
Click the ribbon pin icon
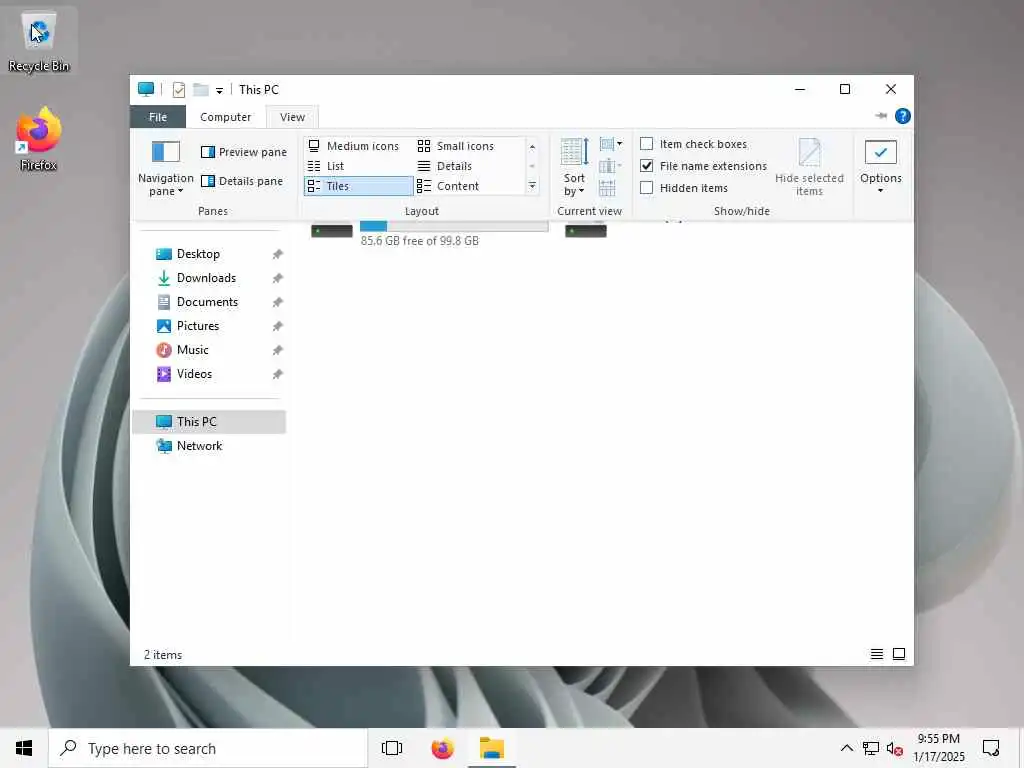[x=880, y=116]
